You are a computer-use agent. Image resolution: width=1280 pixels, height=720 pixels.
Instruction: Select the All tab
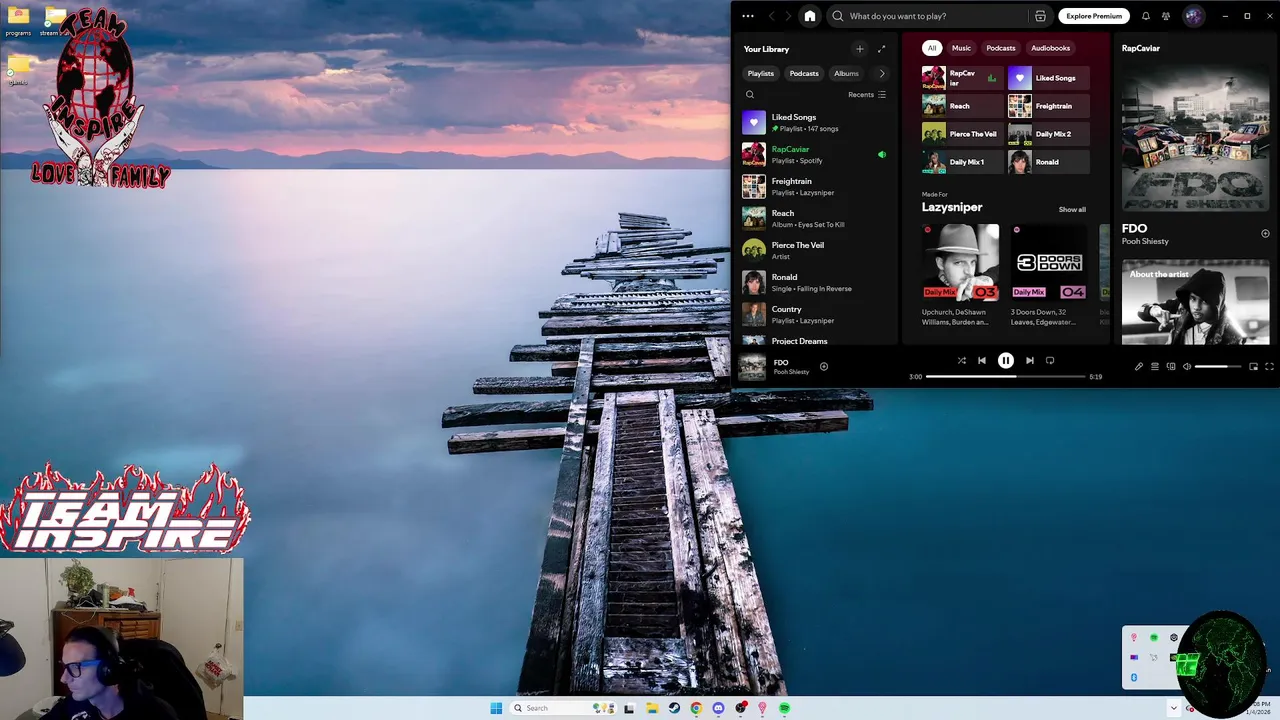coord(932,48)
